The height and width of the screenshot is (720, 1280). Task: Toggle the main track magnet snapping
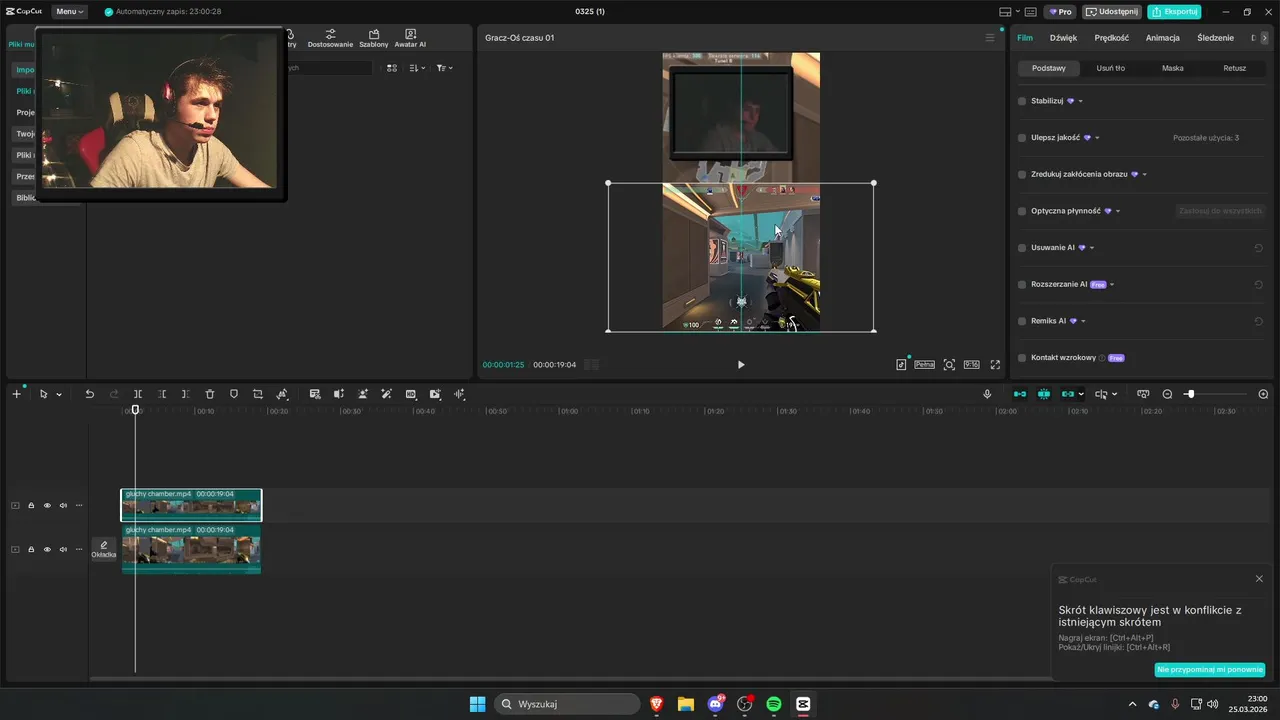click(1019, 394)
